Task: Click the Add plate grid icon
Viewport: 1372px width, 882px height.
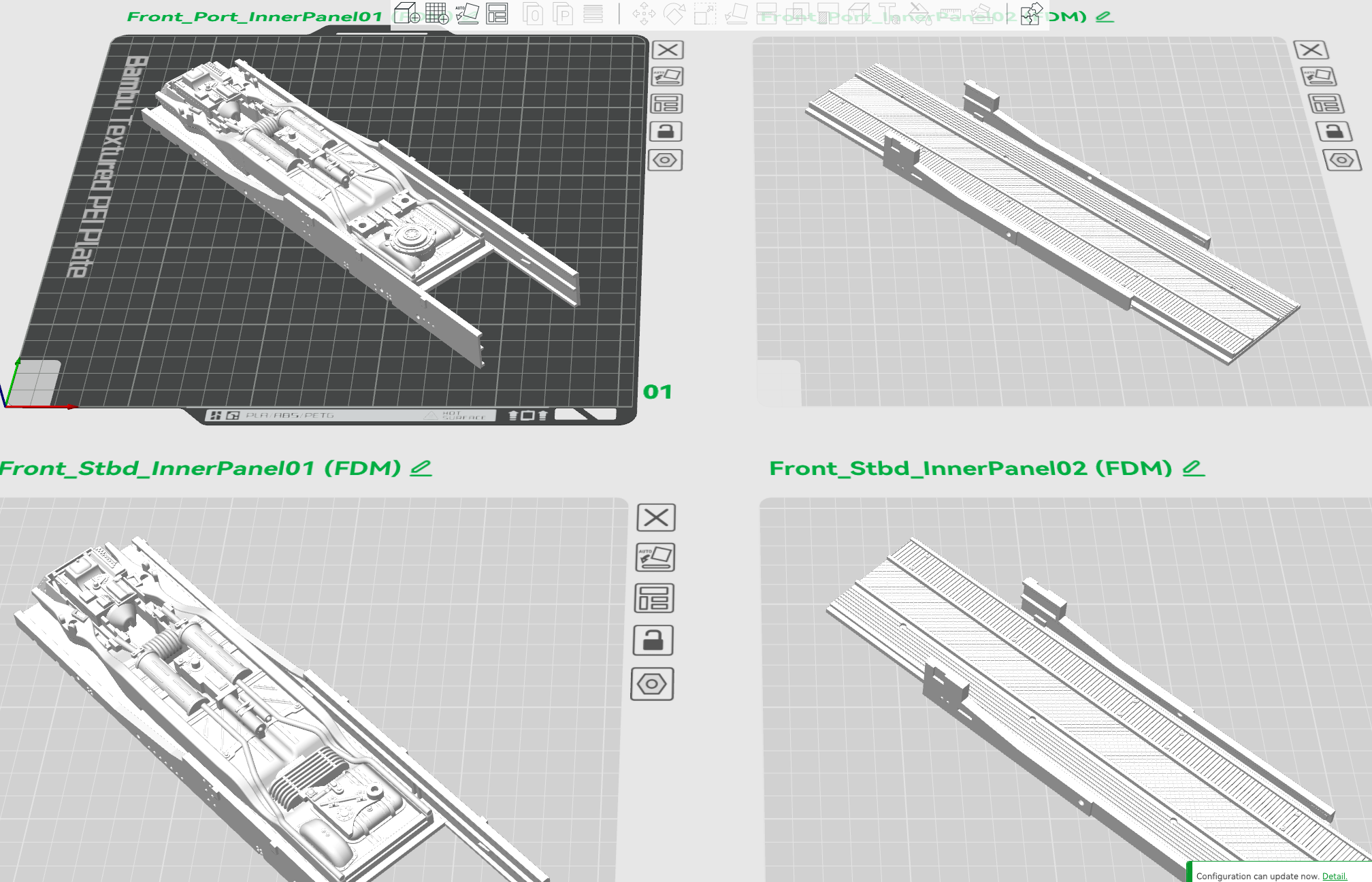Action: coord(437,14)
